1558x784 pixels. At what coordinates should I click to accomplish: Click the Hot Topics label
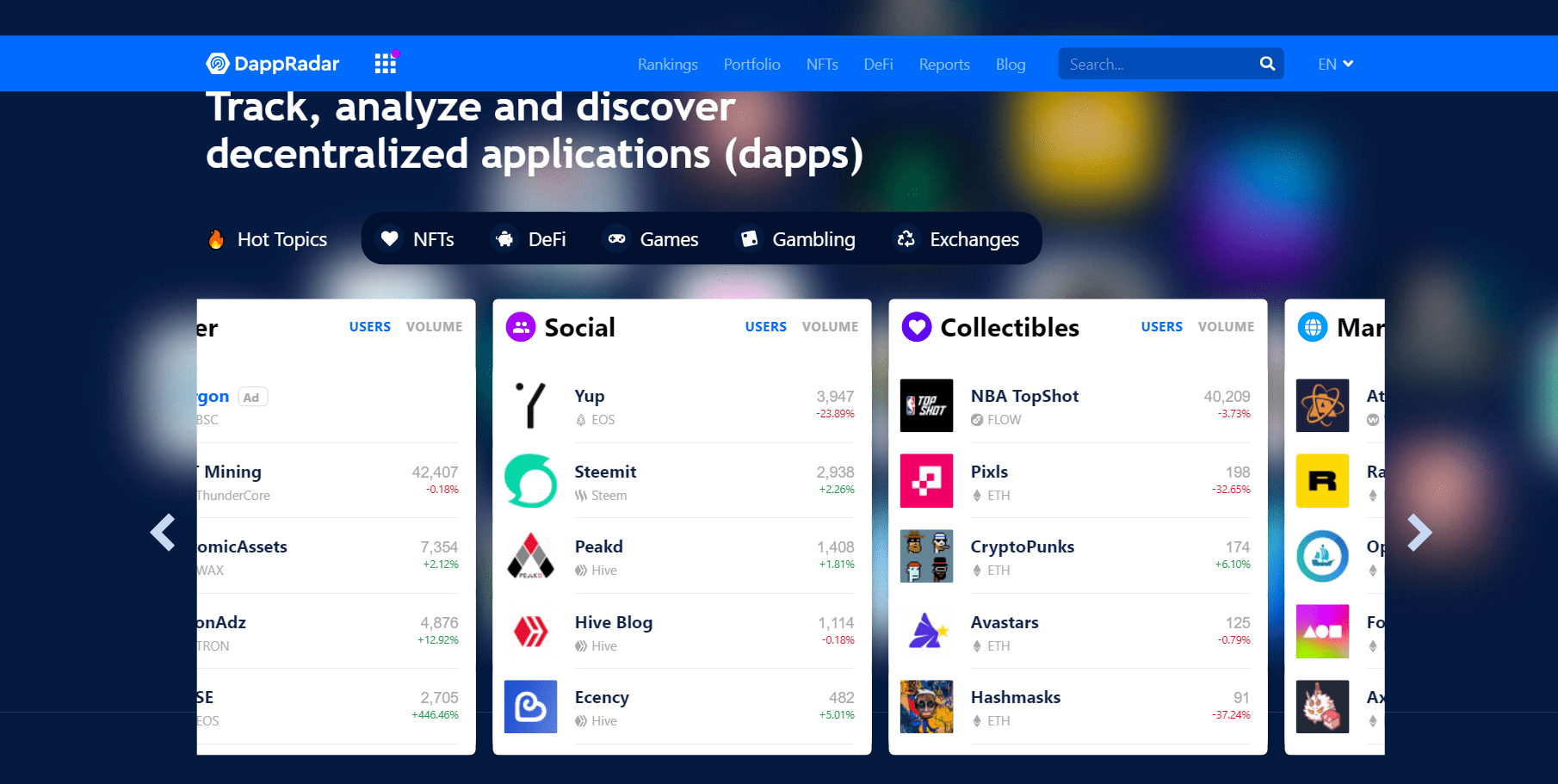tap(282, 239)
